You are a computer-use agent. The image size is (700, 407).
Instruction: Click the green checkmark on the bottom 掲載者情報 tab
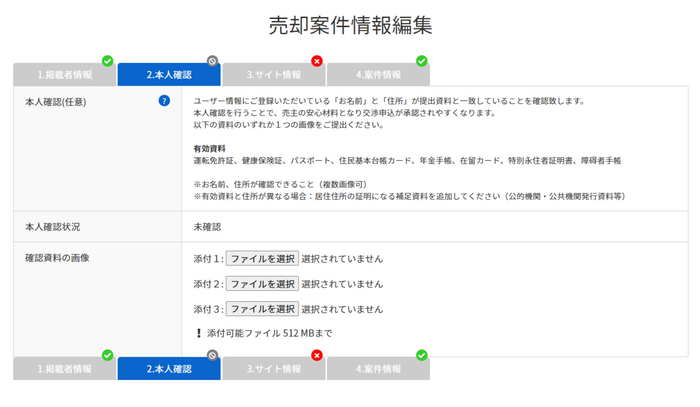point(107,355)
